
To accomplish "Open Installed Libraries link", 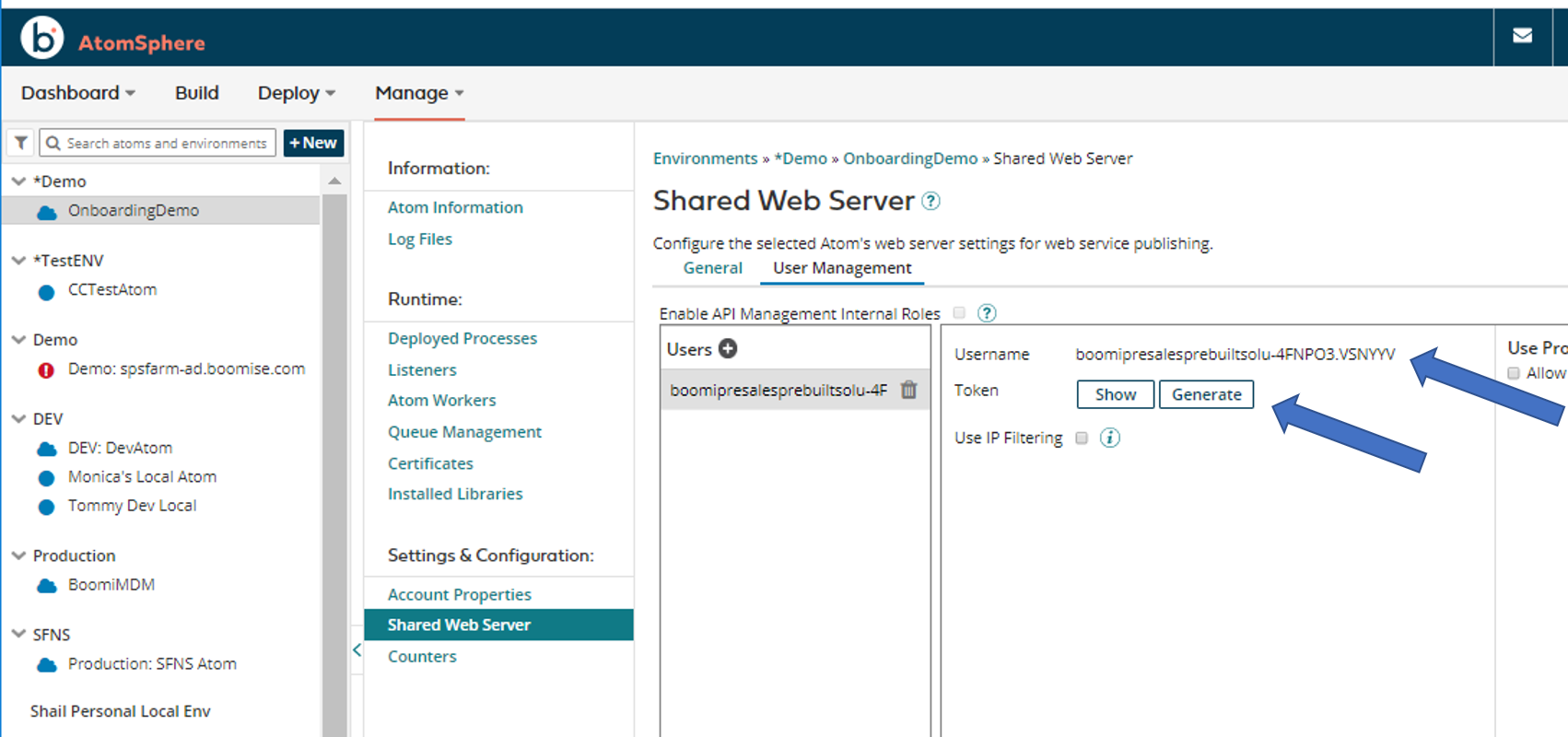I will [x=455, y=494].
